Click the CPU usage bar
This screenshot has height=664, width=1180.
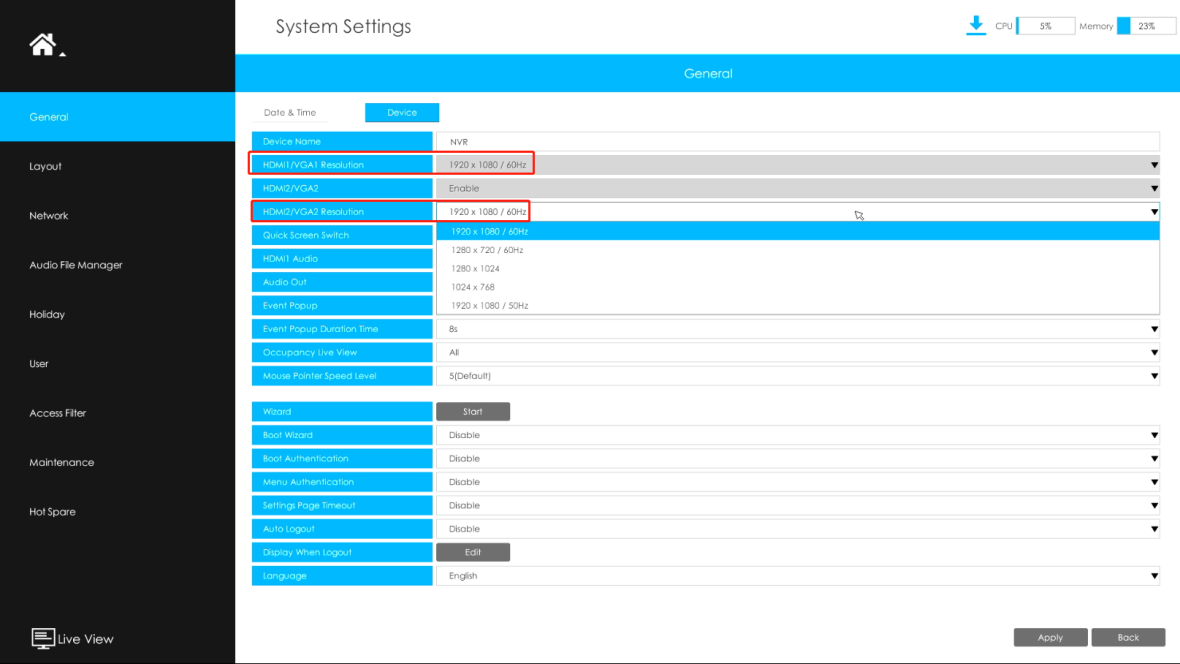pos(1045,26)
